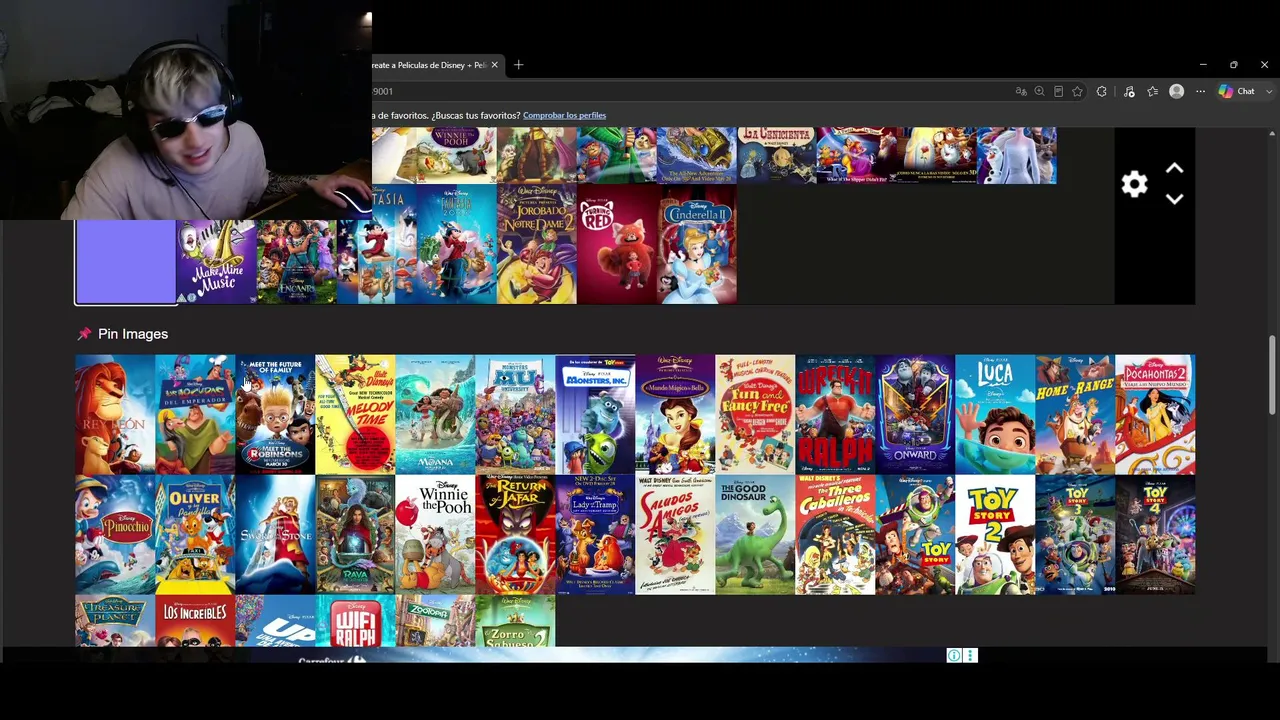Pick the Rey León poster
The height and width of the screenshot is (720, 1280).
(x=115, y=415)
